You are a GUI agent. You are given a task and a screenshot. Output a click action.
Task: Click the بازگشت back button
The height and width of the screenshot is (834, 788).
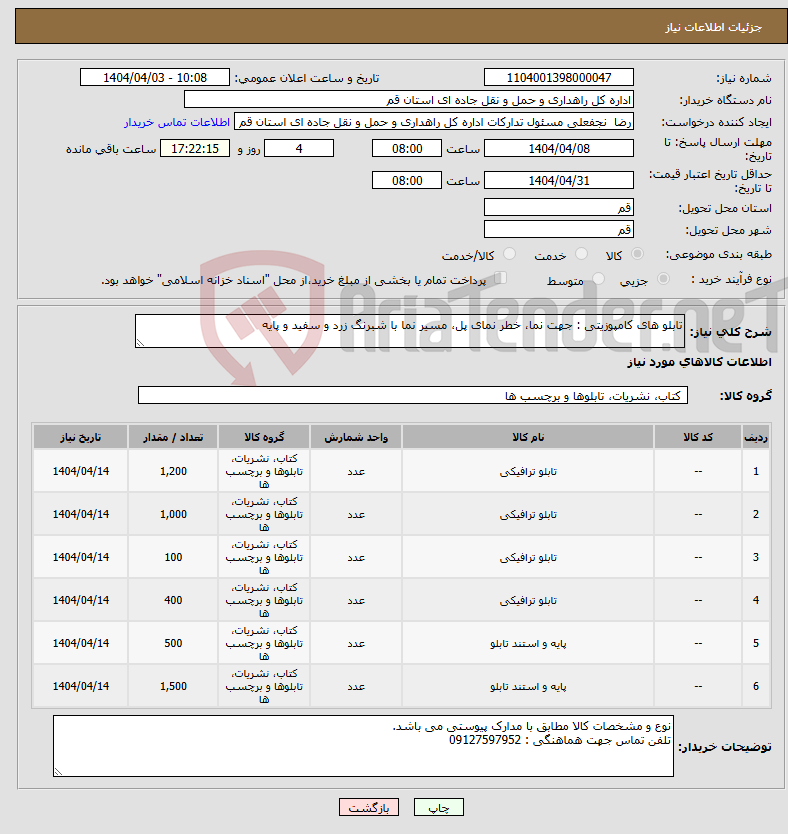click(369, 807)
